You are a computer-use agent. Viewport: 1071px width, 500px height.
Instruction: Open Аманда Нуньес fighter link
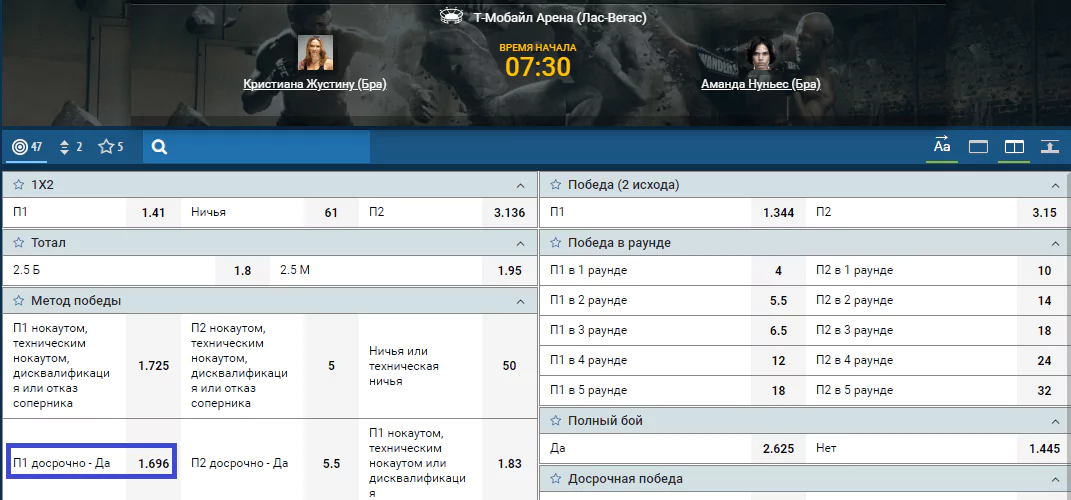coord(760,84)
